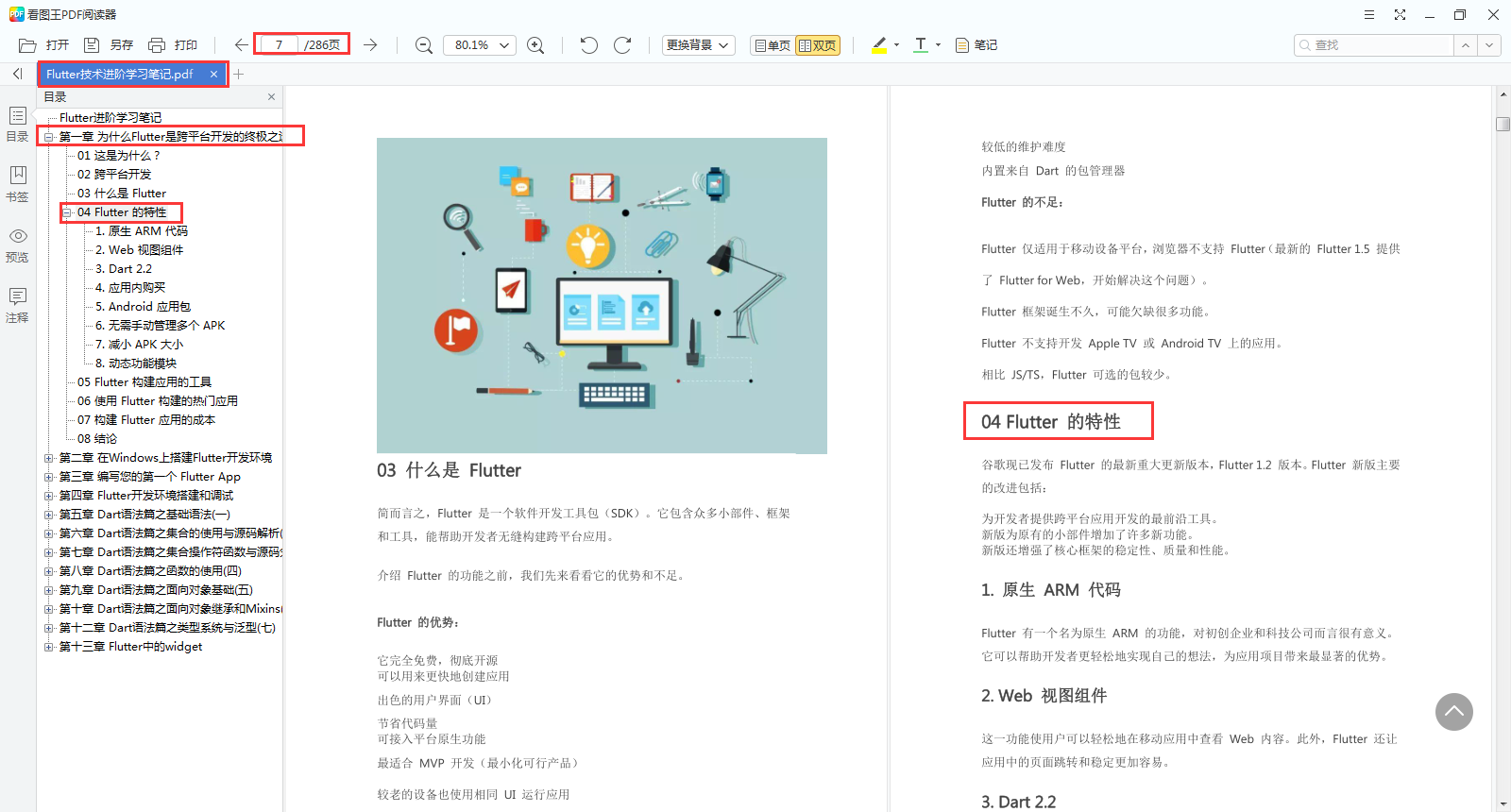Open the zoom level 80.1% dropdown
This screenshot has width=1511, height=812.
click(480, 45)
